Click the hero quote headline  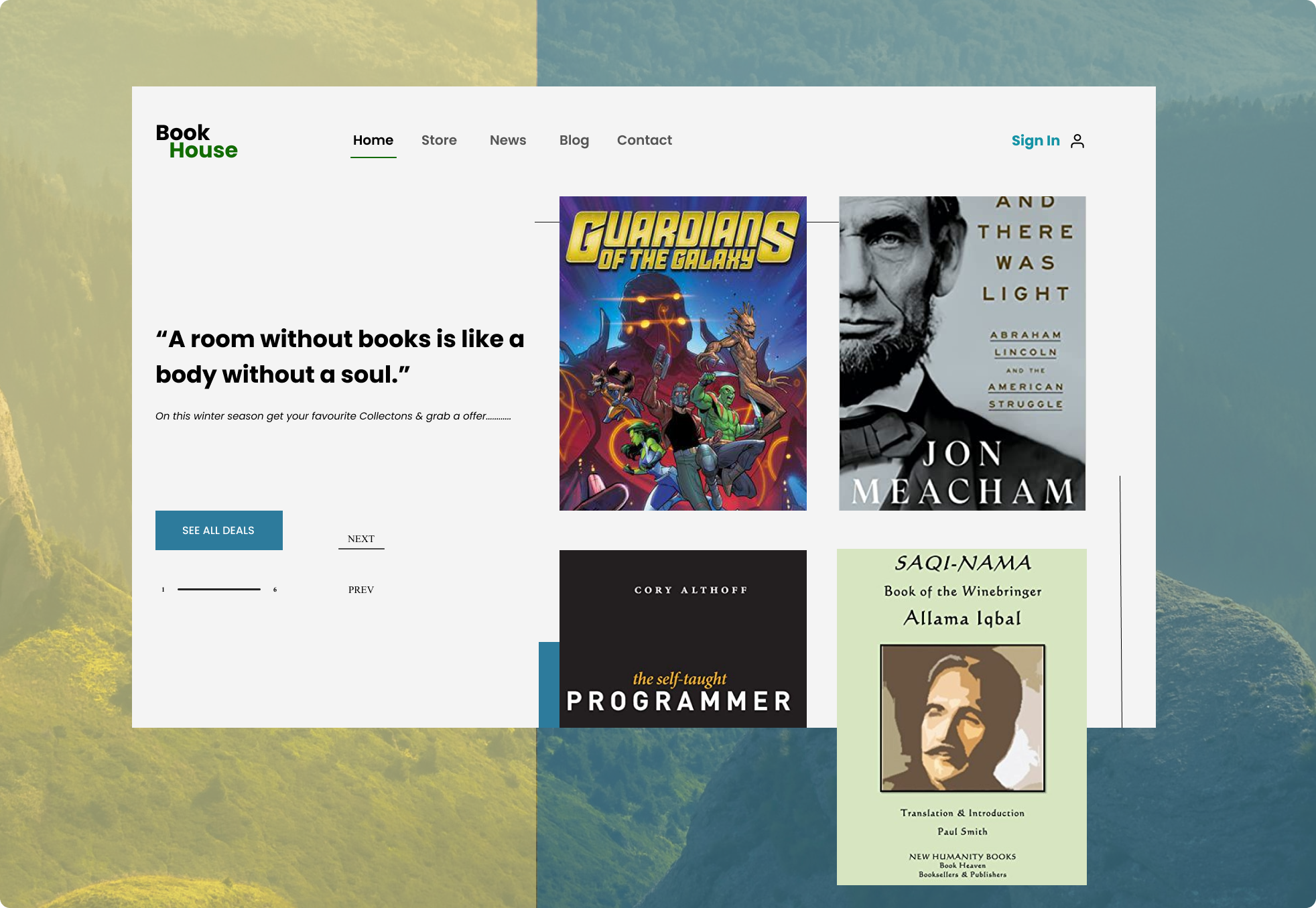[x=340, y=356]
